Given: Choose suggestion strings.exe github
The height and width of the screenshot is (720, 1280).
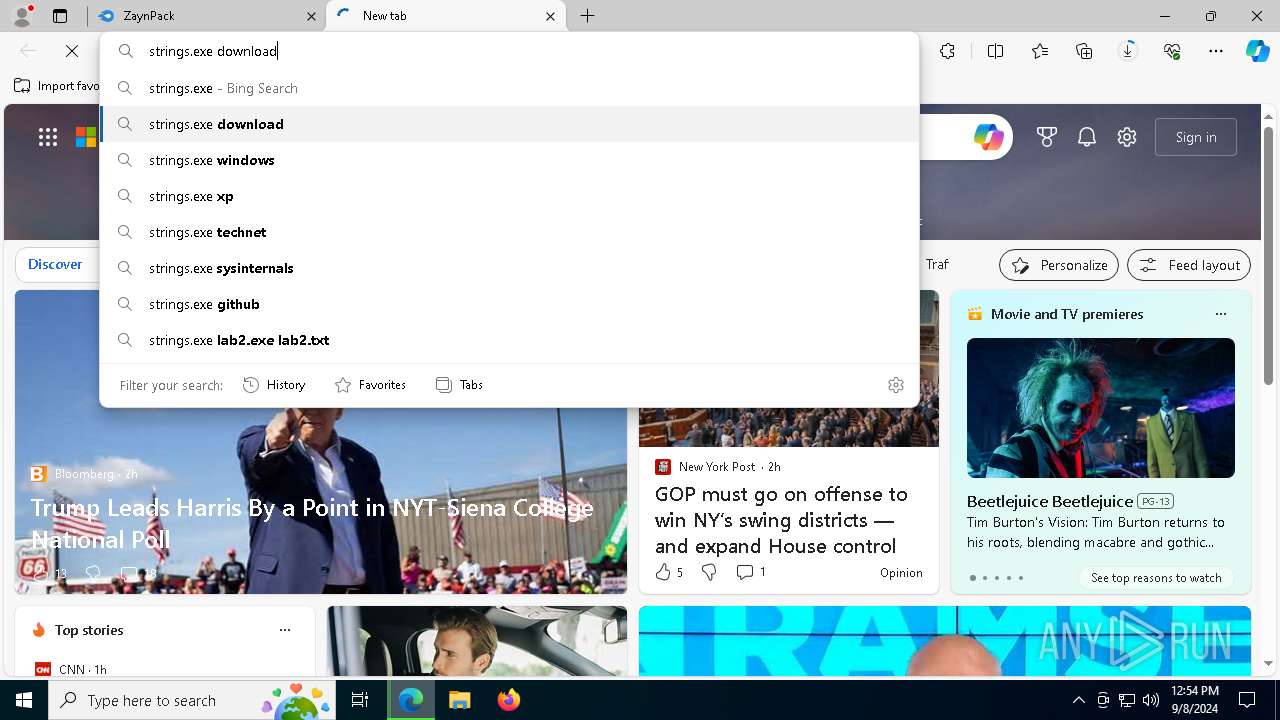Looking at the screenshot, I should coord(509,304).
